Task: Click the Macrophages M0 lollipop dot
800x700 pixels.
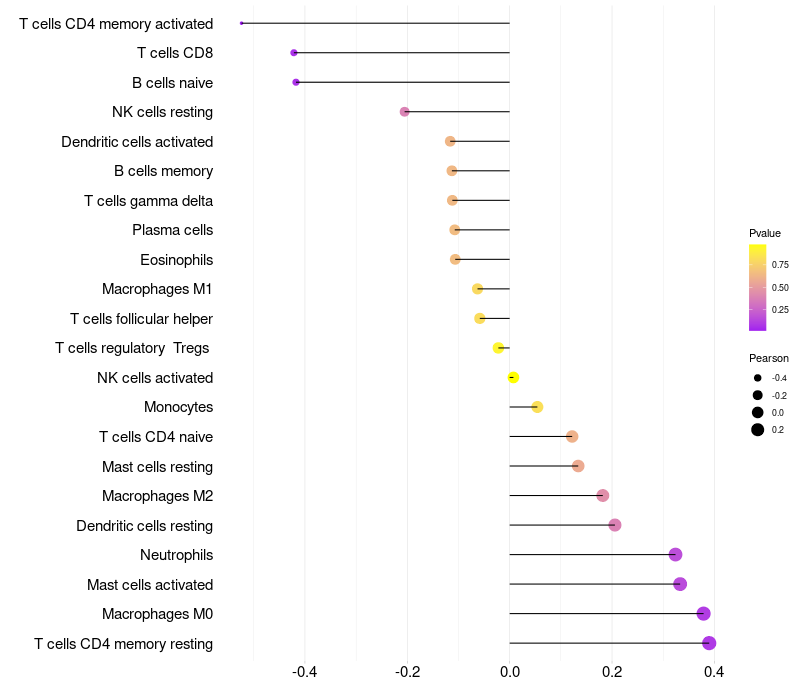Action: 704,614
